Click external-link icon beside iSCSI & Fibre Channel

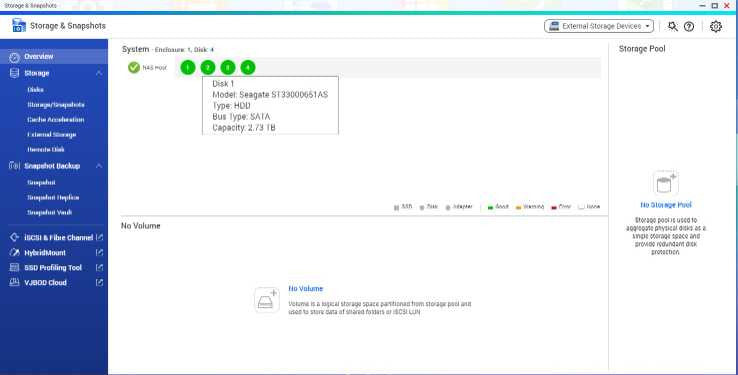(x=99, y=238)
